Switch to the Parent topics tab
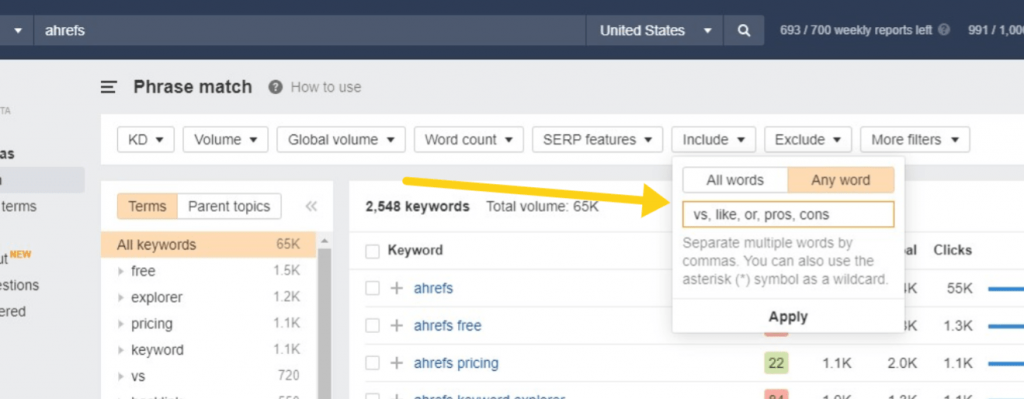Screen dimensions: 1024x399 point(229,206)
